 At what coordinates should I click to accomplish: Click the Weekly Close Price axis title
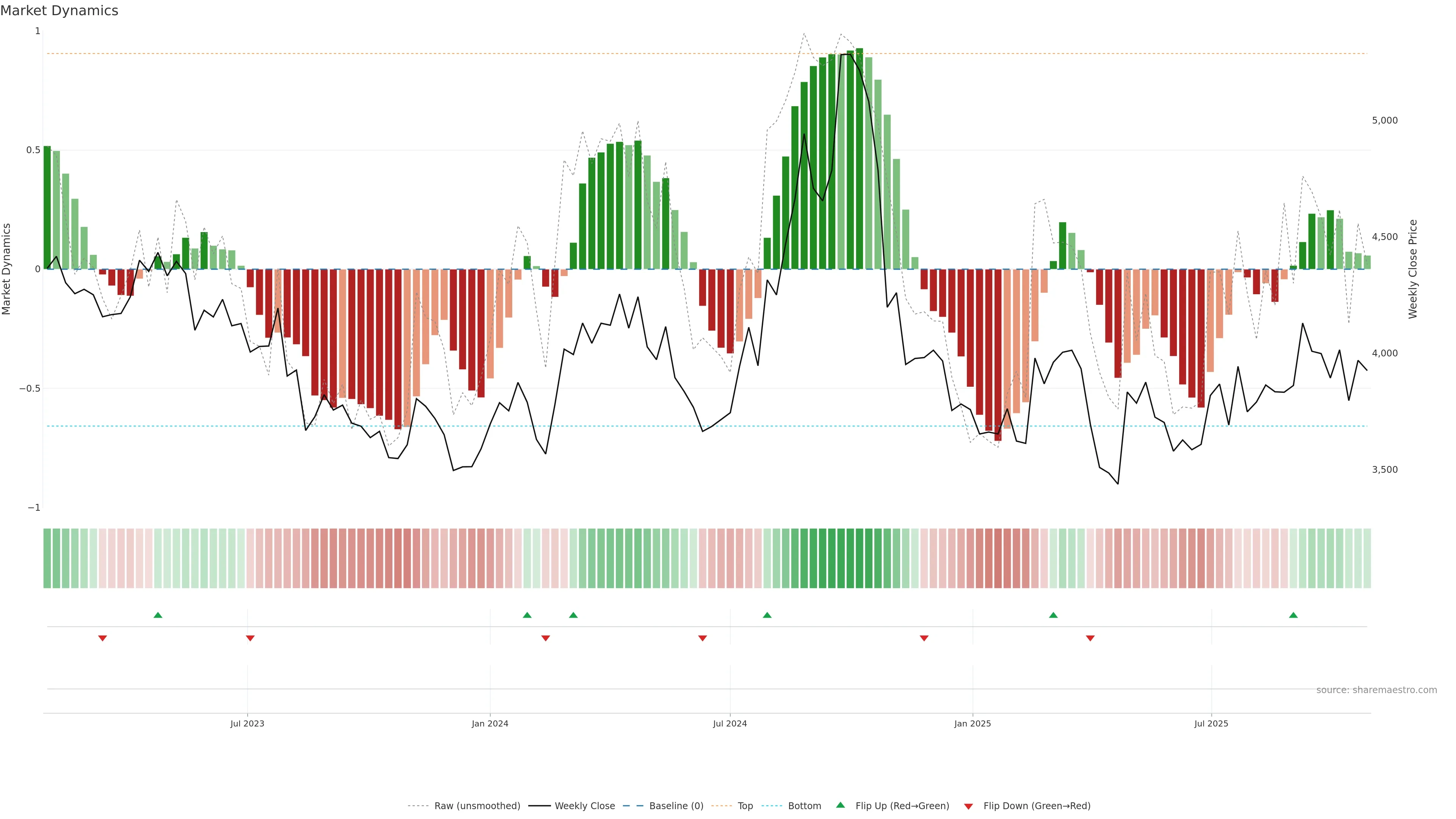[x=1412, y=269]
